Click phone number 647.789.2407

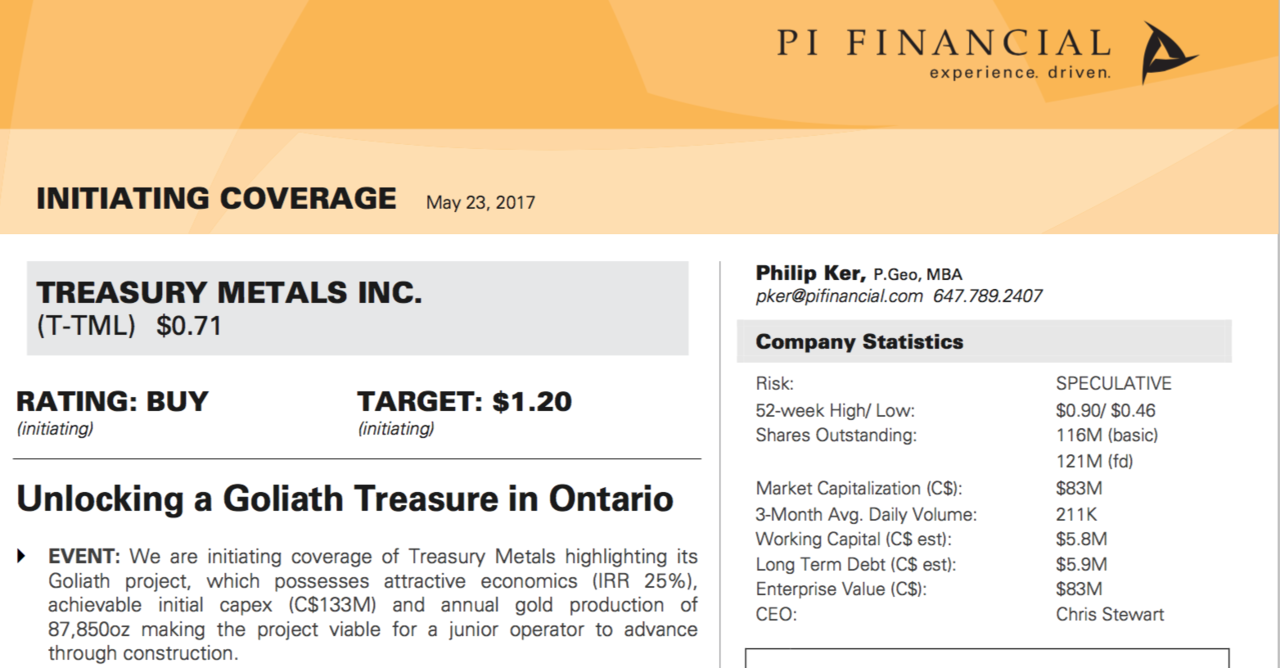pyautogui.click(x=988, y=296)
